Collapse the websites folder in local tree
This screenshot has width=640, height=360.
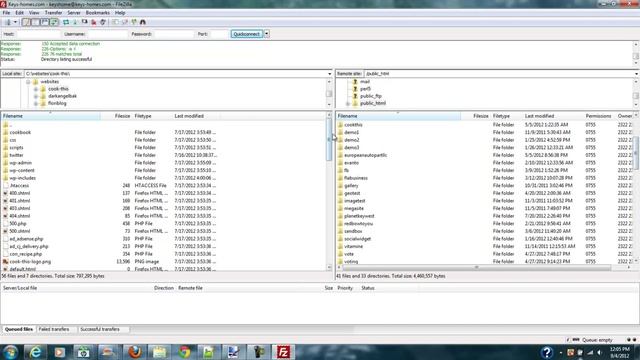coord(28,82)
